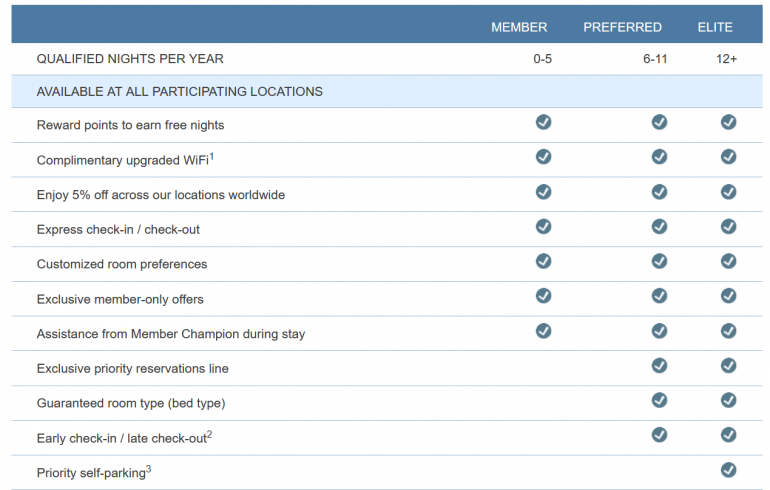Image resolution: width=770 pixels, height=490 pixels.
Task: Click the Available at All Participating Locations heading
Action: point(179,91)
